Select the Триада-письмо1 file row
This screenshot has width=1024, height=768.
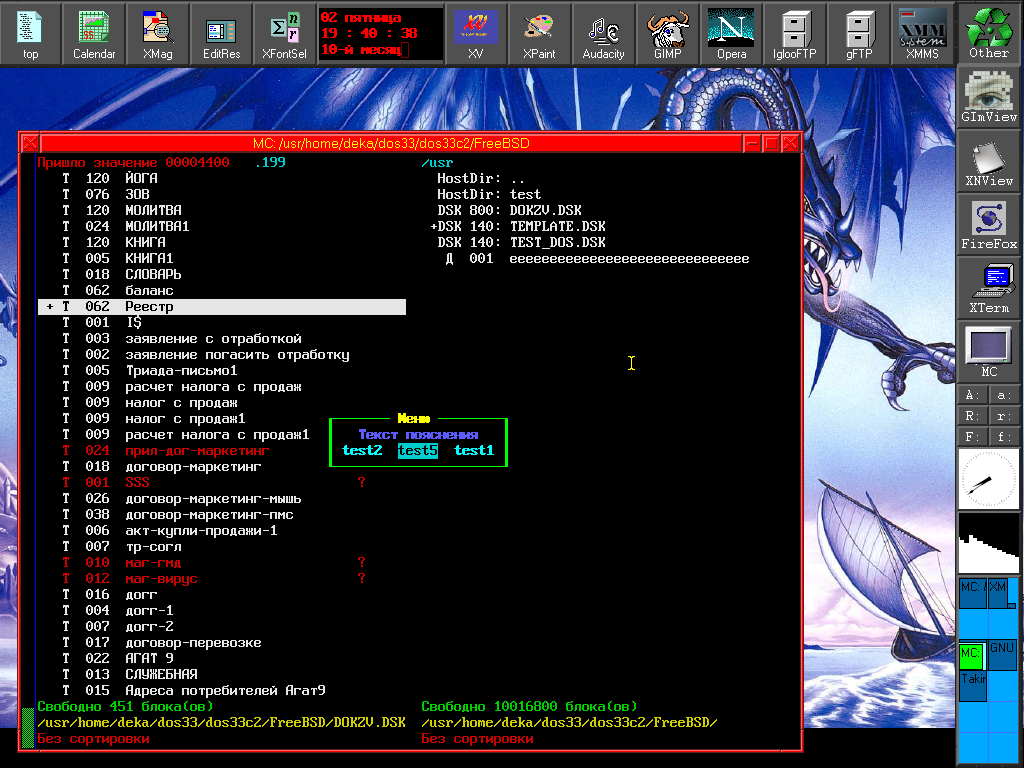(x=221, y=370)
